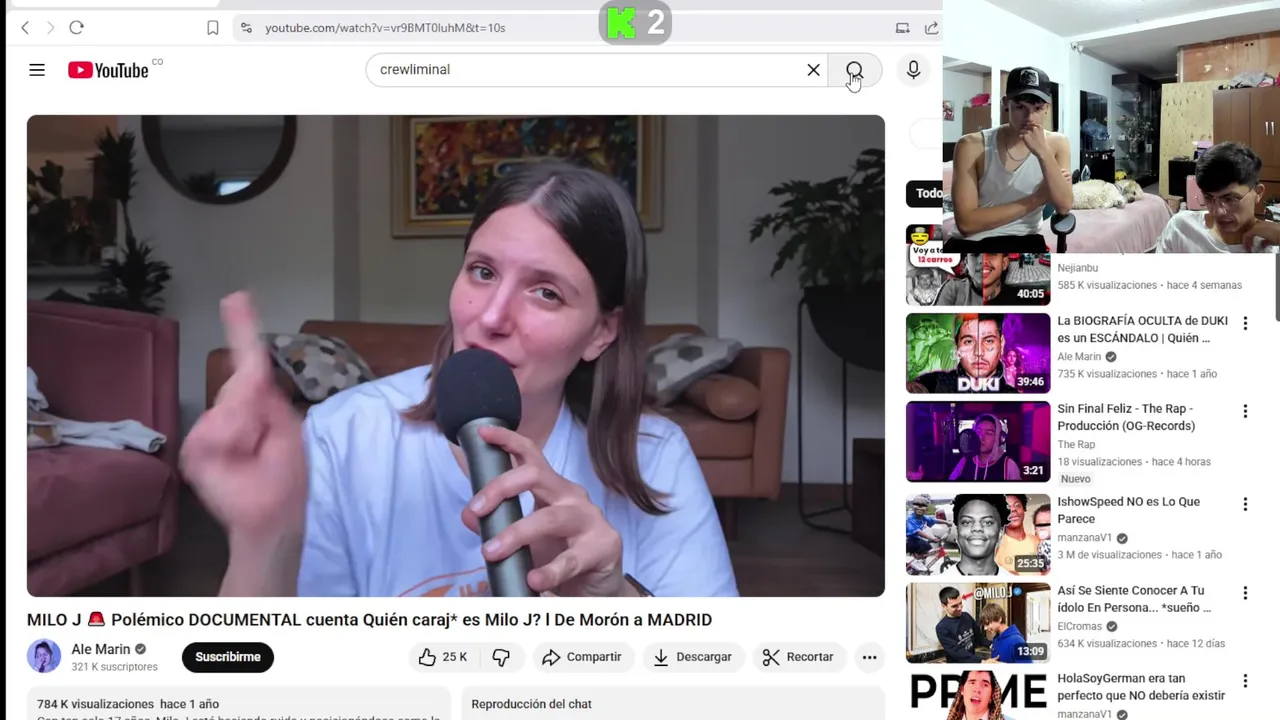Screen dimensions: 1280x720
Task: Open Ale Marin channel name below video
Action: click(101, 650)
